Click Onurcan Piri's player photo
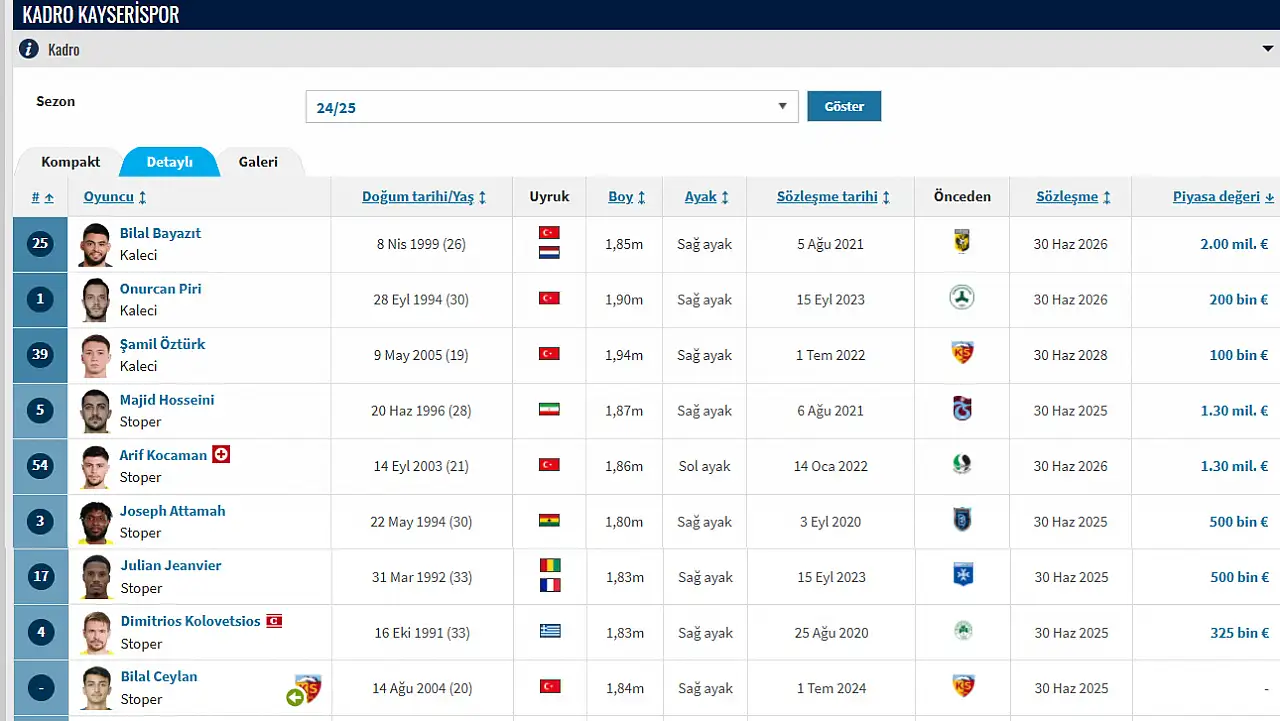Image resolution: width=1280 pixels, height=721 pixels. click(x=96, y=299)
